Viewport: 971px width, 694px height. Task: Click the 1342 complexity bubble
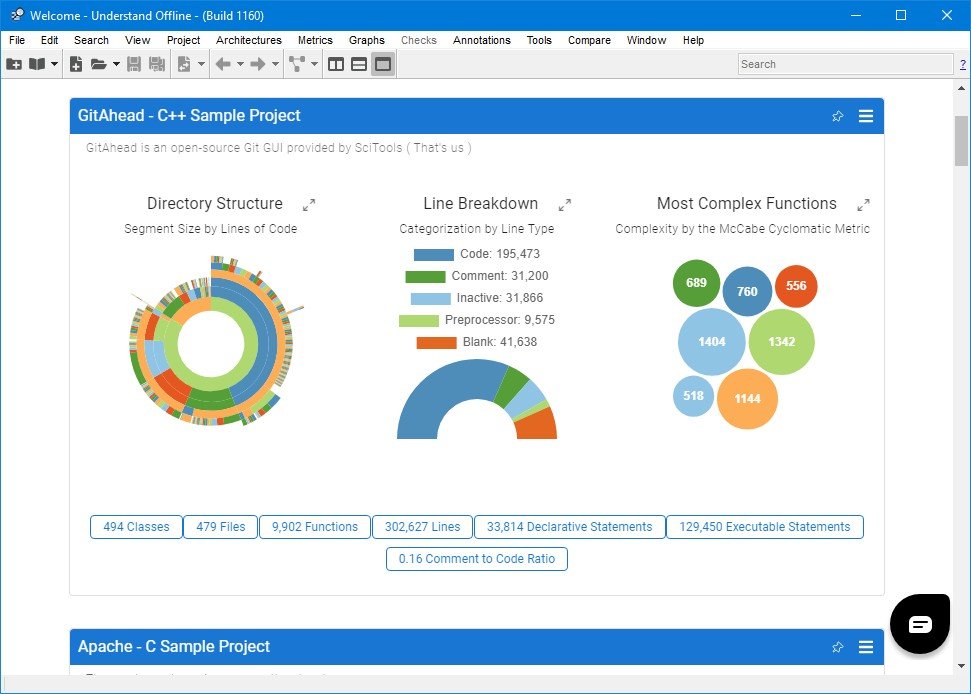tap(782, 342)
